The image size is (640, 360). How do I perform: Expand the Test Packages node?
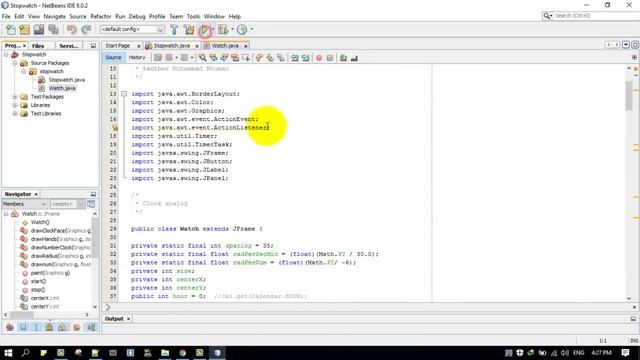pos(15,97)
